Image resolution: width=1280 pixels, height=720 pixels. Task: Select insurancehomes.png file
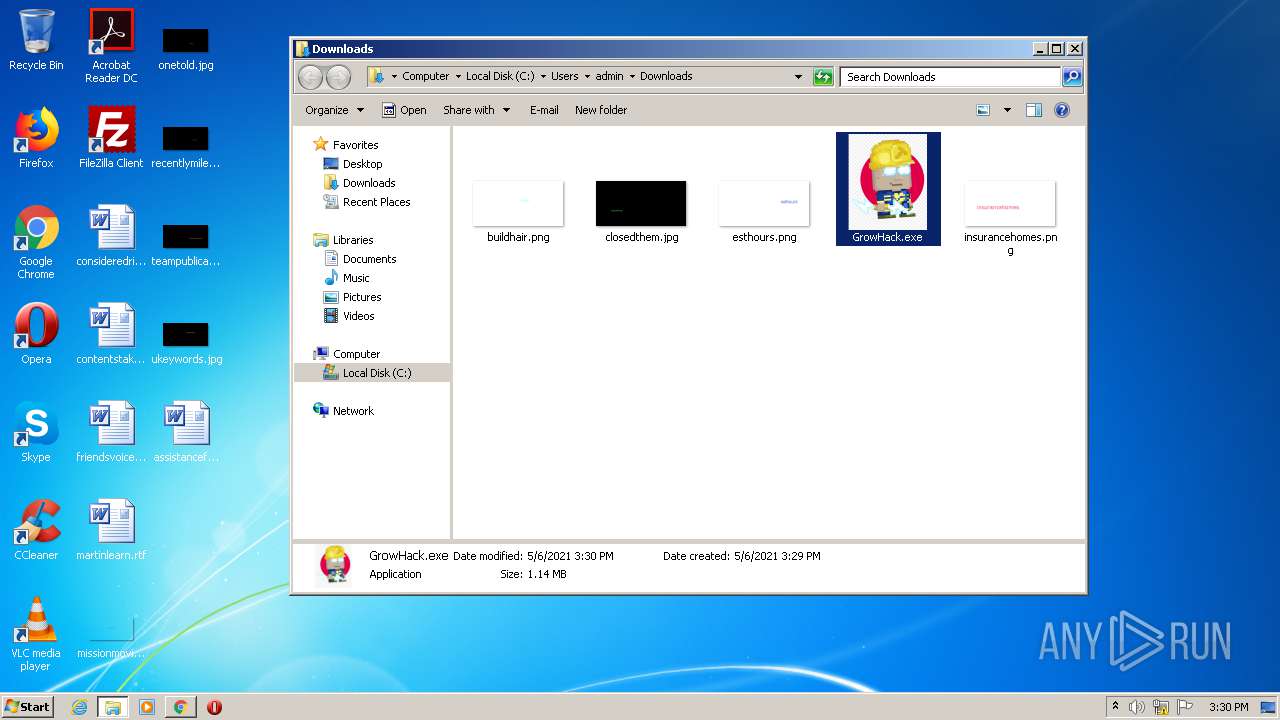[1010, 218]
